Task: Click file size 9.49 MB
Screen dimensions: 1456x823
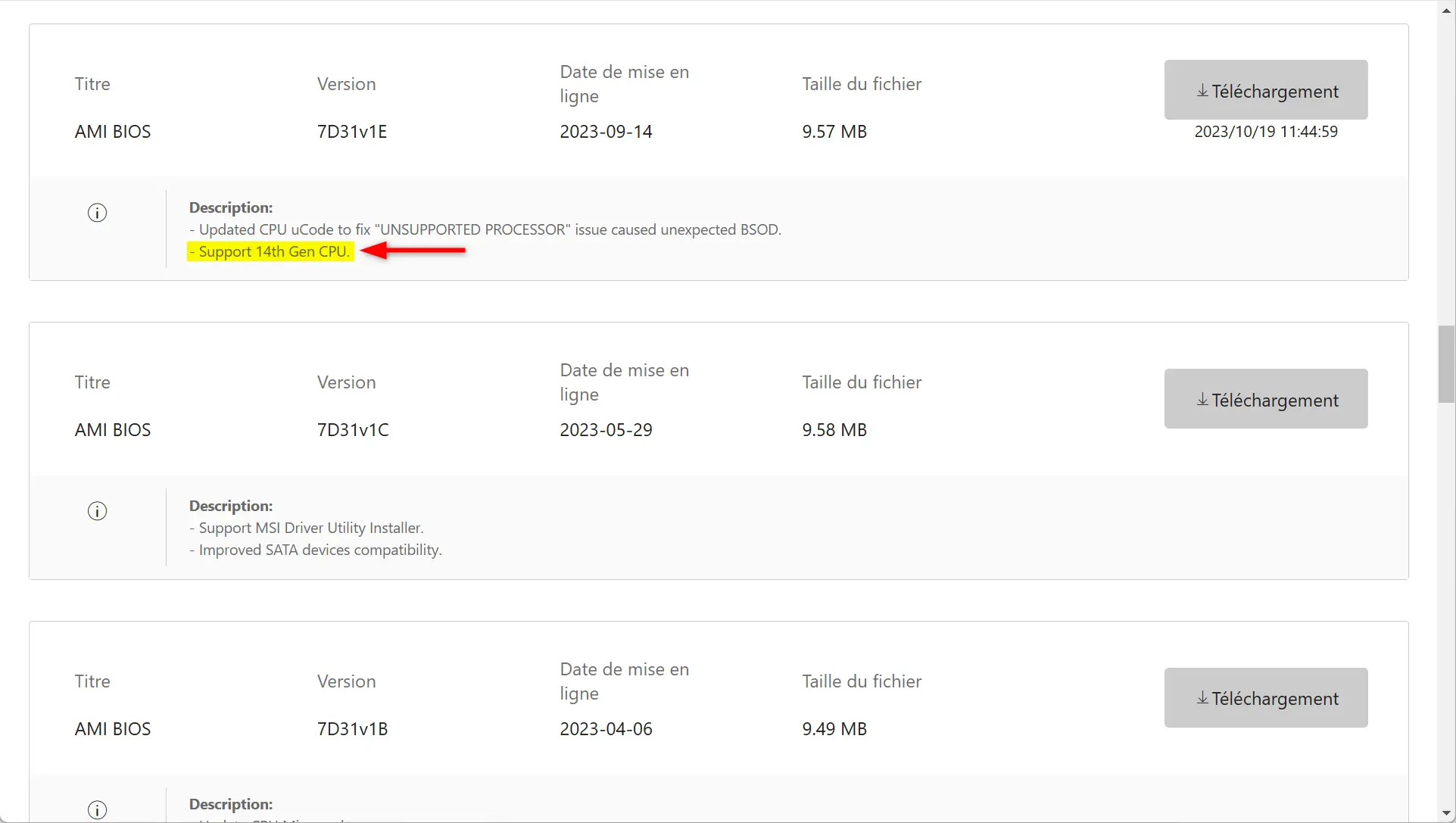Action: [x=834, y=729]
